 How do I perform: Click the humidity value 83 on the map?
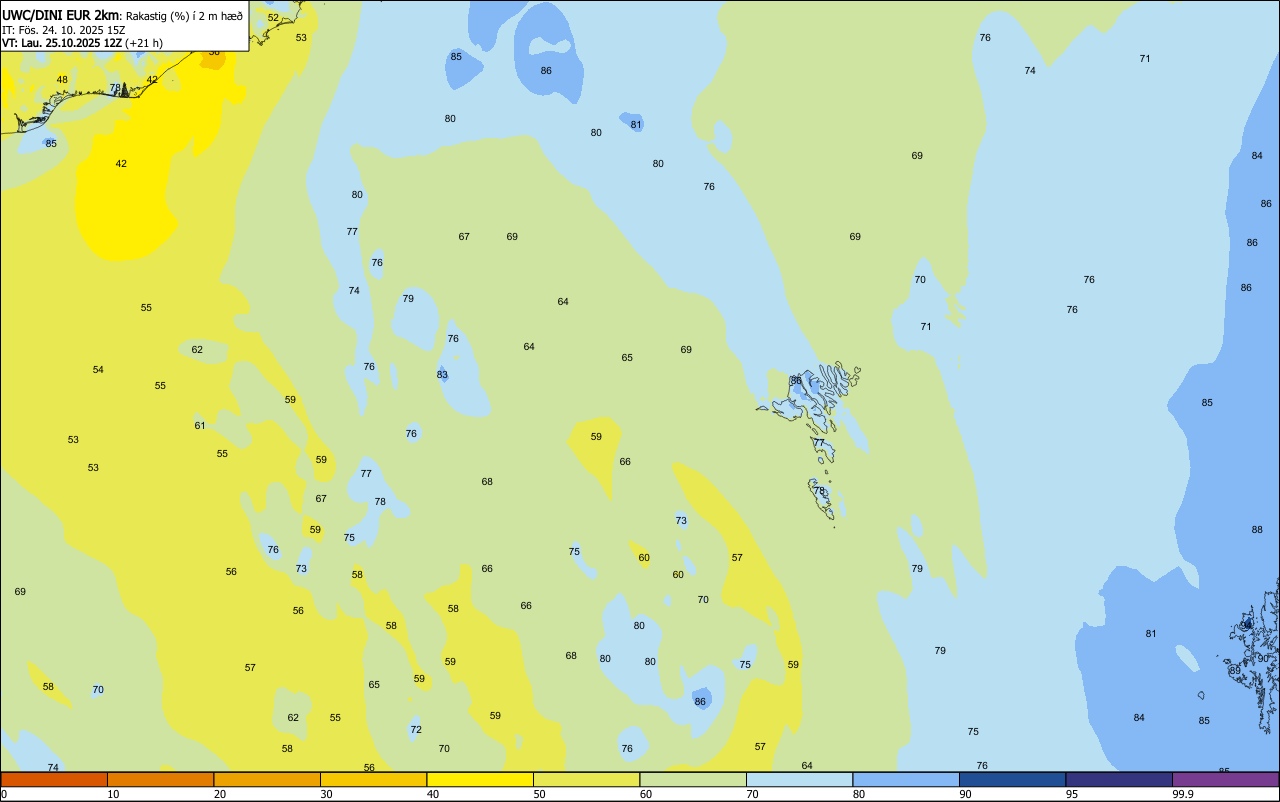[x=442, y=375]
